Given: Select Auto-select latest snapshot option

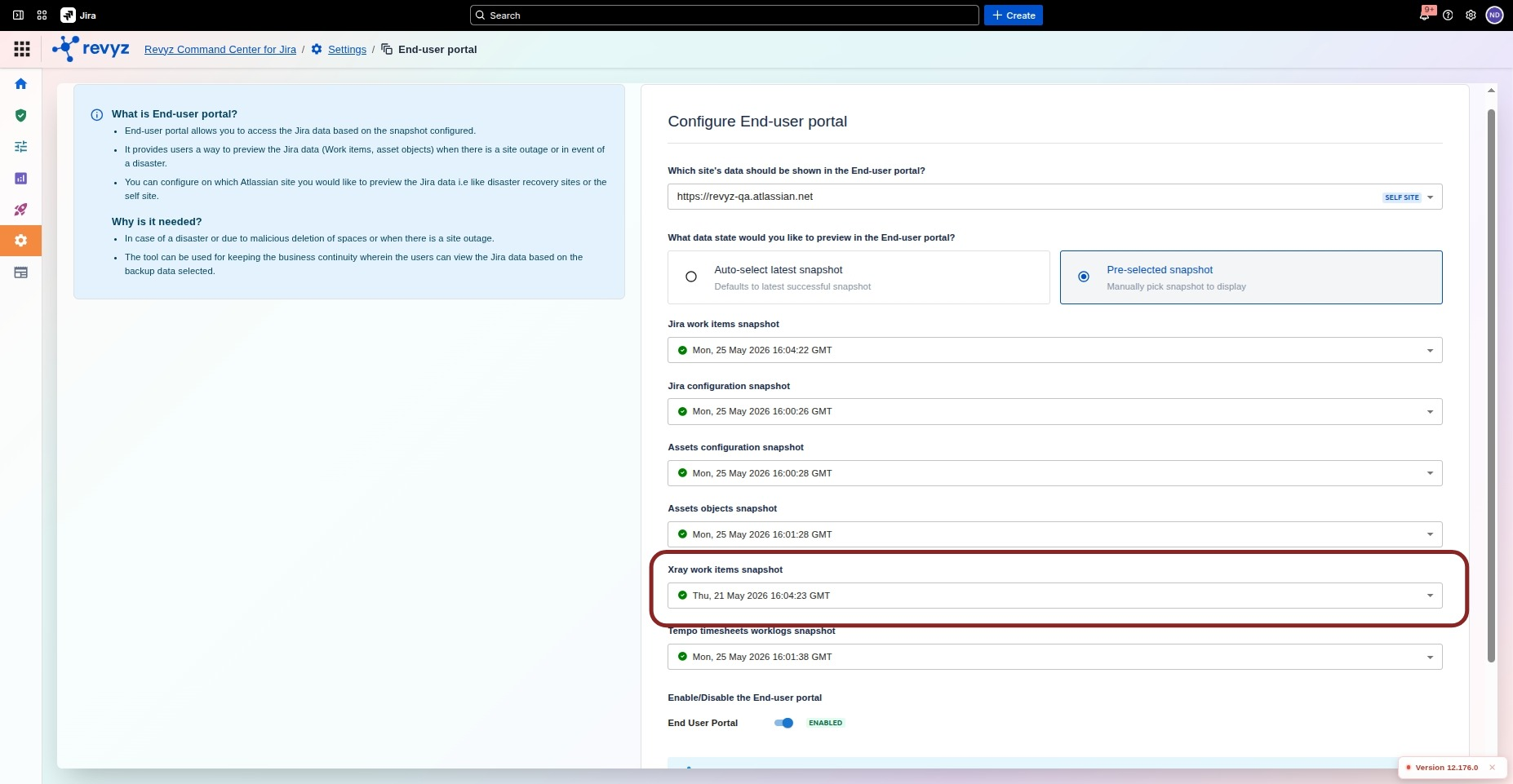Looking at the screenshot, I should click(x=859, y=277).
